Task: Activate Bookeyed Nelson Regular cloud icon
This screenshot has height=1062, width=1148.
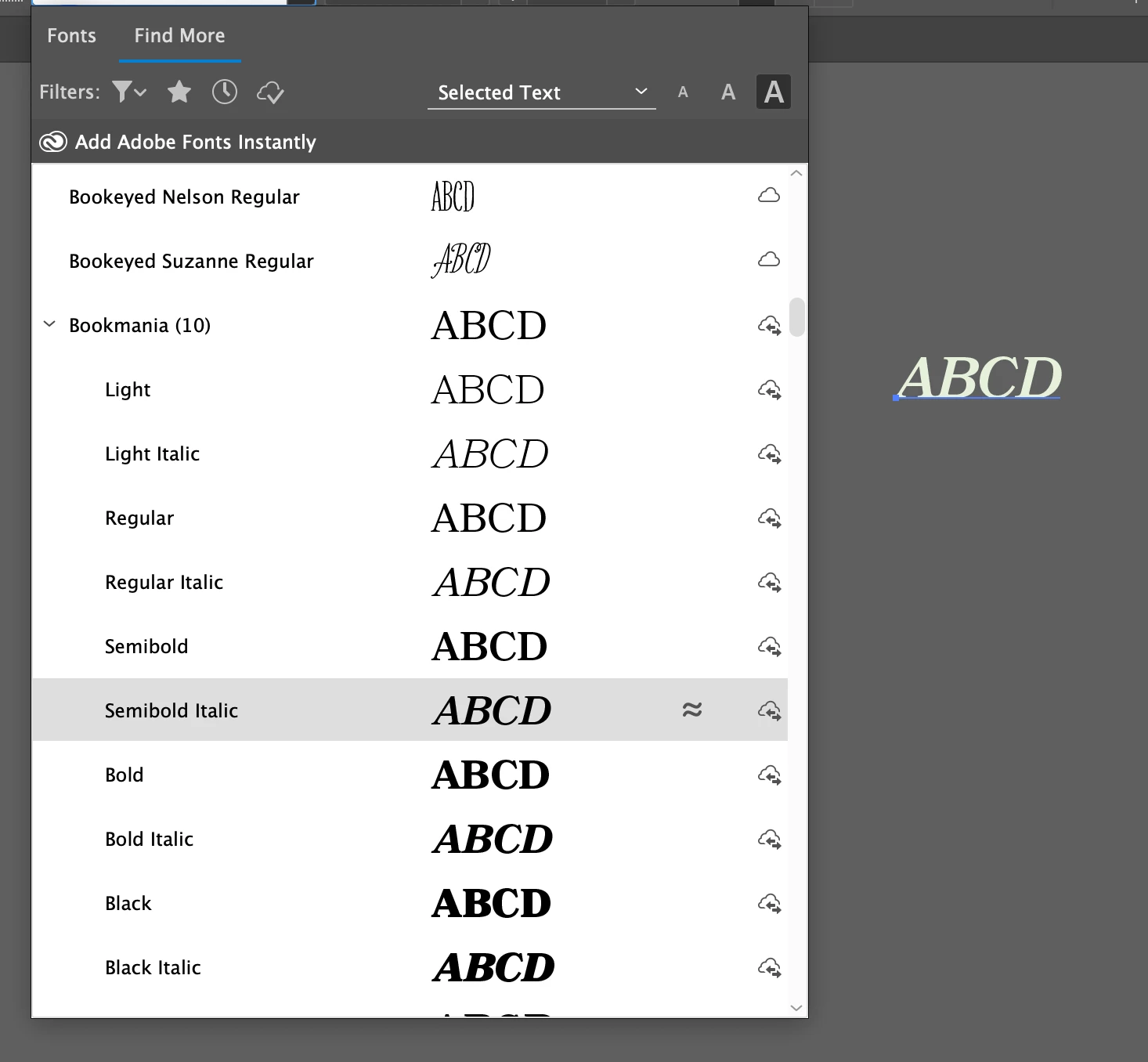Action: [769, 196]
